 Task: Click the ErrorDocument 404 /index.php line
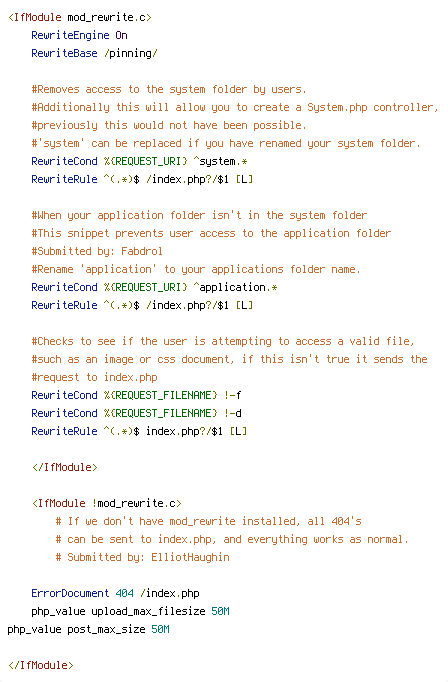tap(115, 593)
